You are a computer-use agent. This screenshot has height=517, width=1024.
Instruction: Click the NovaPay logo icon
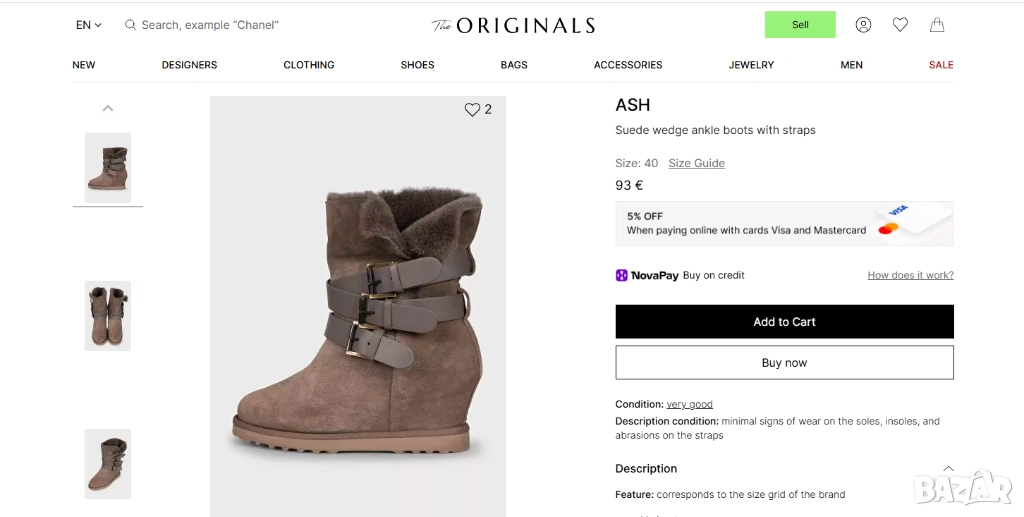621,275
